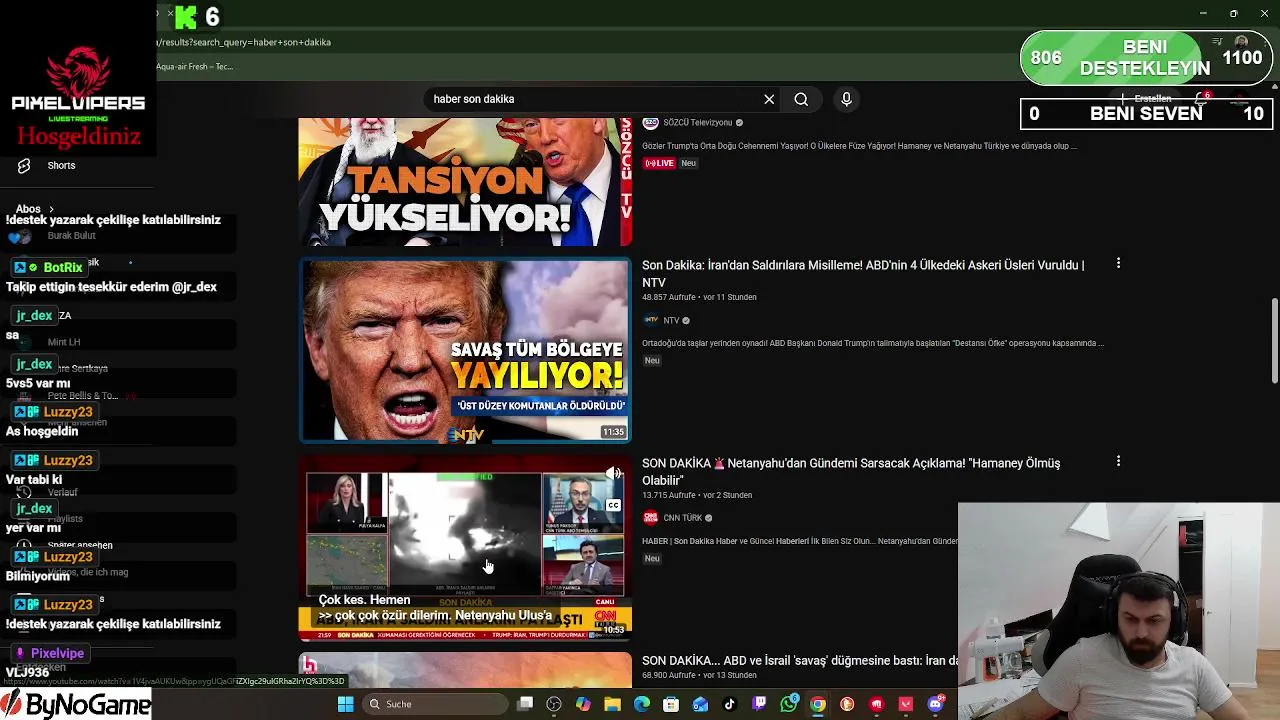Open 'Später ansehen' in sidebar
1280x720 pixels.
tap(80, 545)
